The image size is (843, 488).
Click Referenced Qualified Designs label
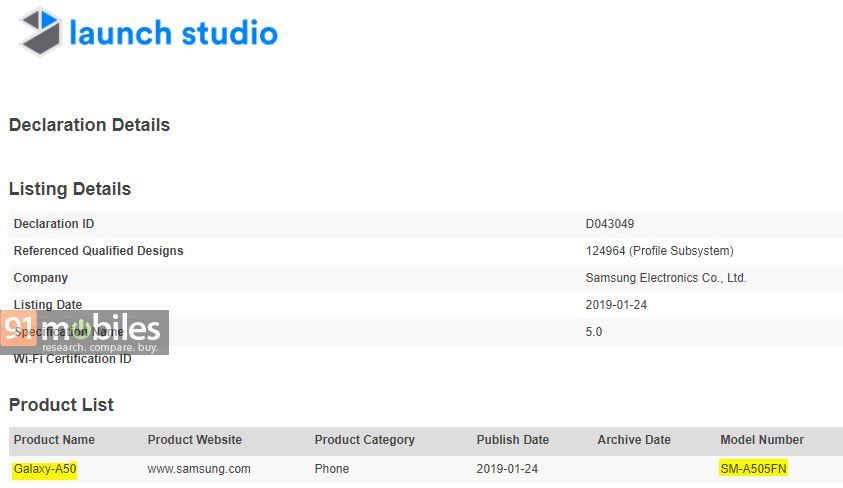coord(98,250)
